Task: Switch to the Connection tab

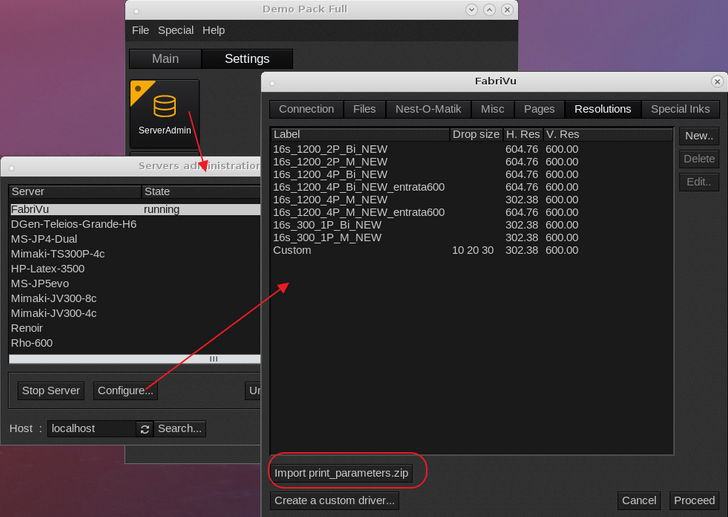Action: (x=306, y=109)
